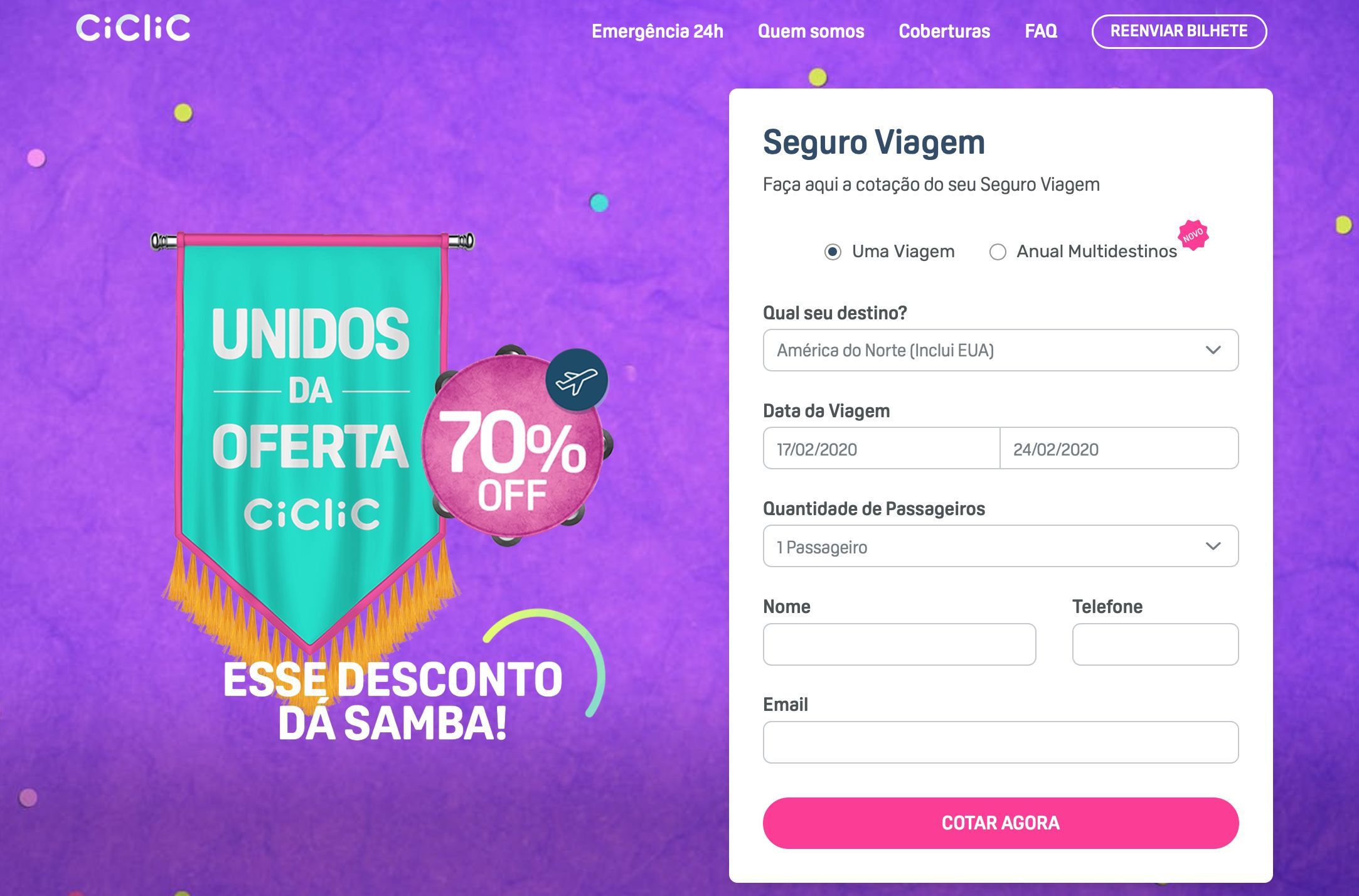
Task: Click the pink NOVO badge
Action: (1193, 235)
